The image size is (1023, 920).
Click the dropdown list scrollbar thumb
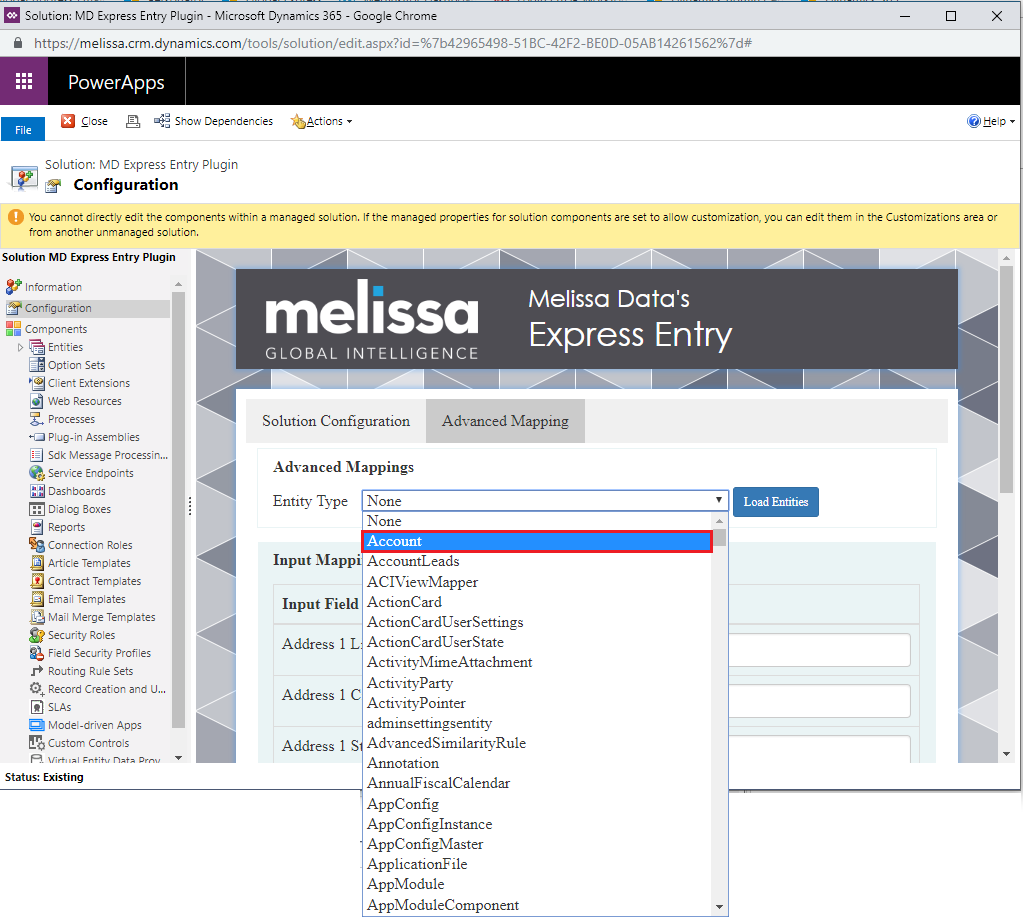[x=720, y=538]
